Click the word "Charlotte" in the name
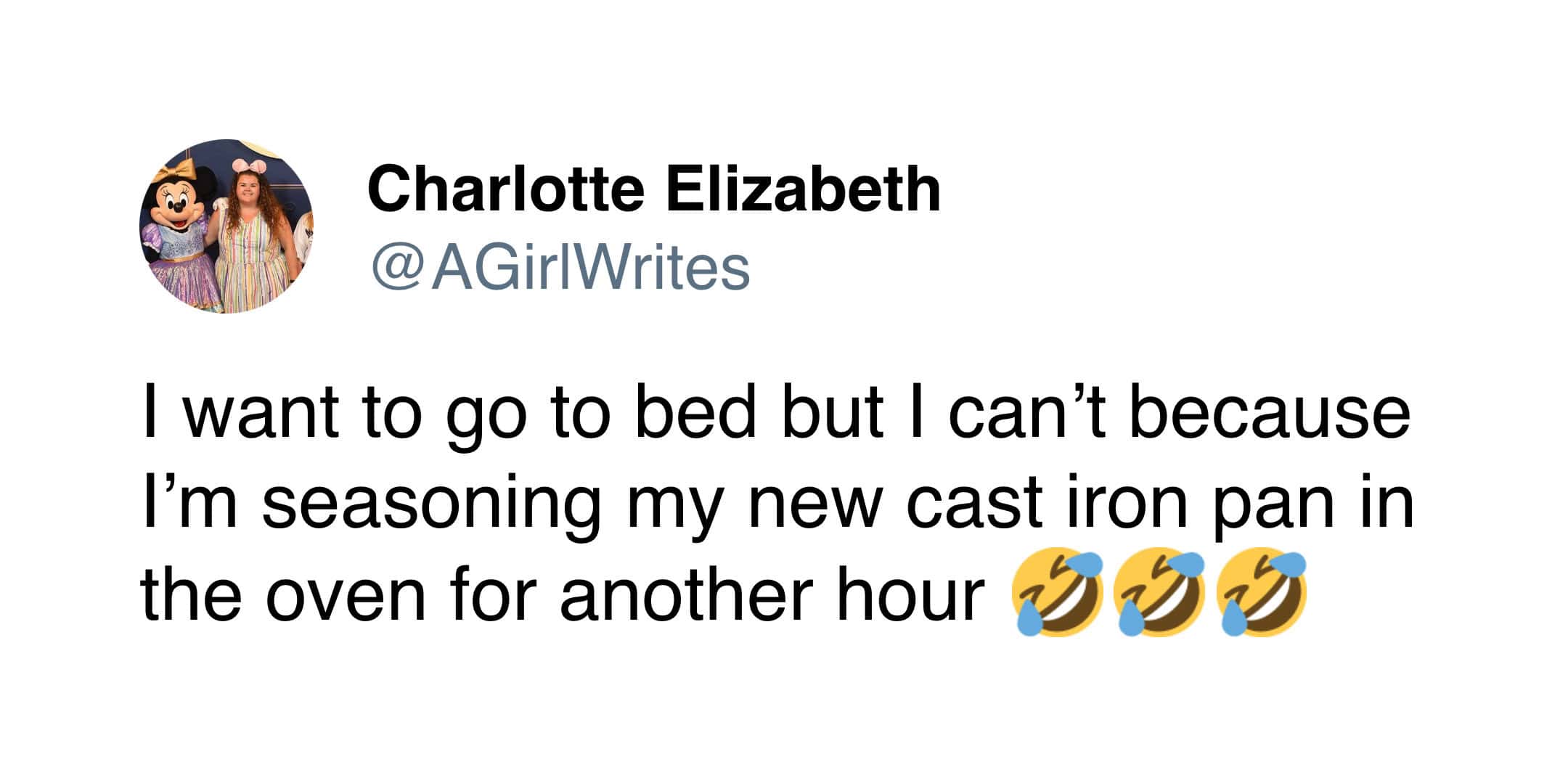The image size is (1568, 778). click(x=506, y=189)
